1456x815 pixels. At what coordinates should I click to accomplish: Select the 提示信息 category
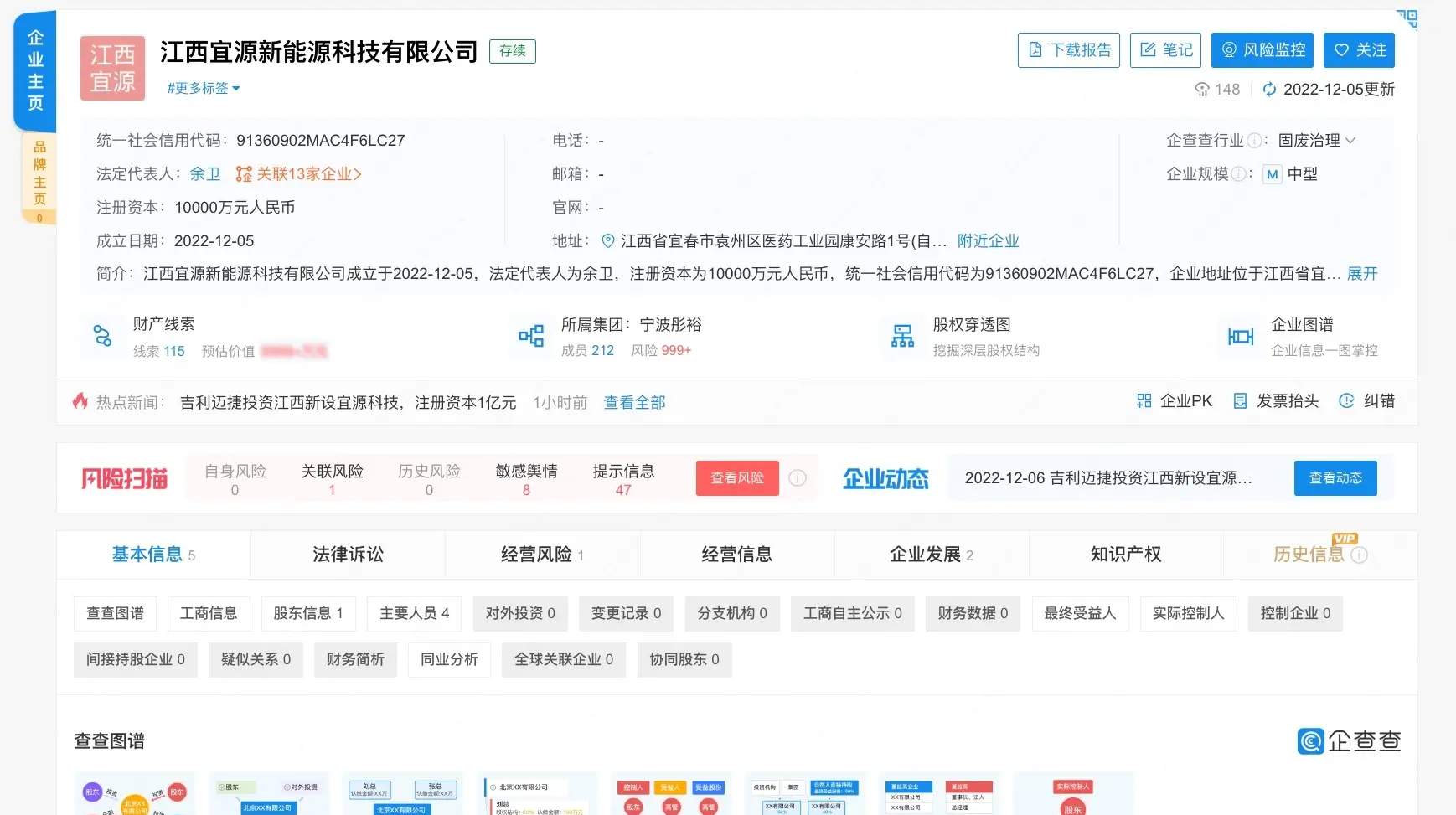pos(624,480)
